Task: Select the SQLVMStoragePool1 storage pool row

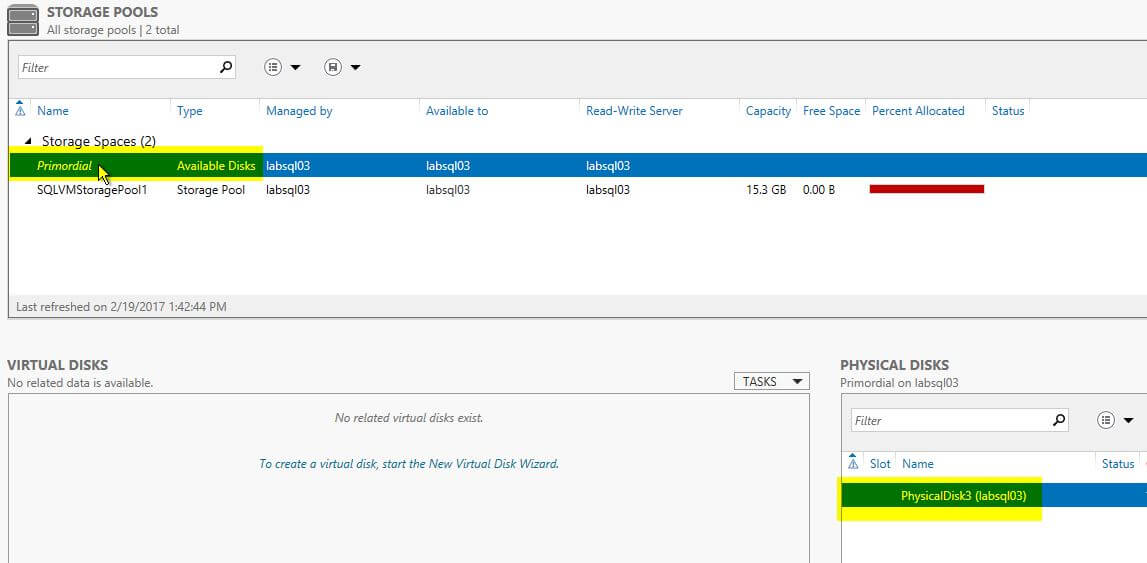Action: 92,190
